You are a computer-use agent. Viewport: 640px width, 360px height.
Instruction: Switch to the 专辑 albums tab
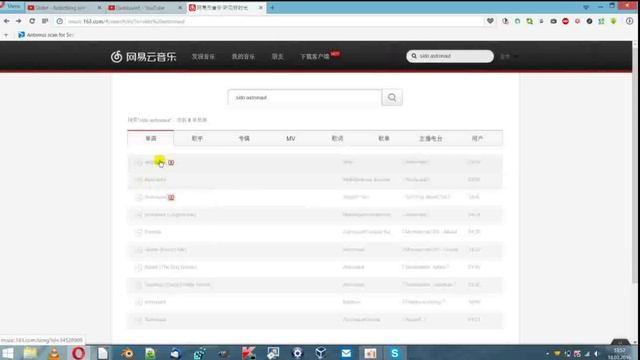point(244,138)
